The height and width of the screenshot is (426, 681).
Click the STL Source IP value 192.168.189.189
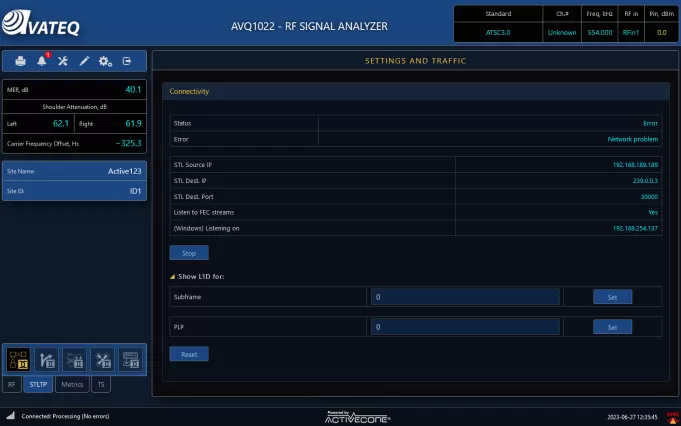635,165
